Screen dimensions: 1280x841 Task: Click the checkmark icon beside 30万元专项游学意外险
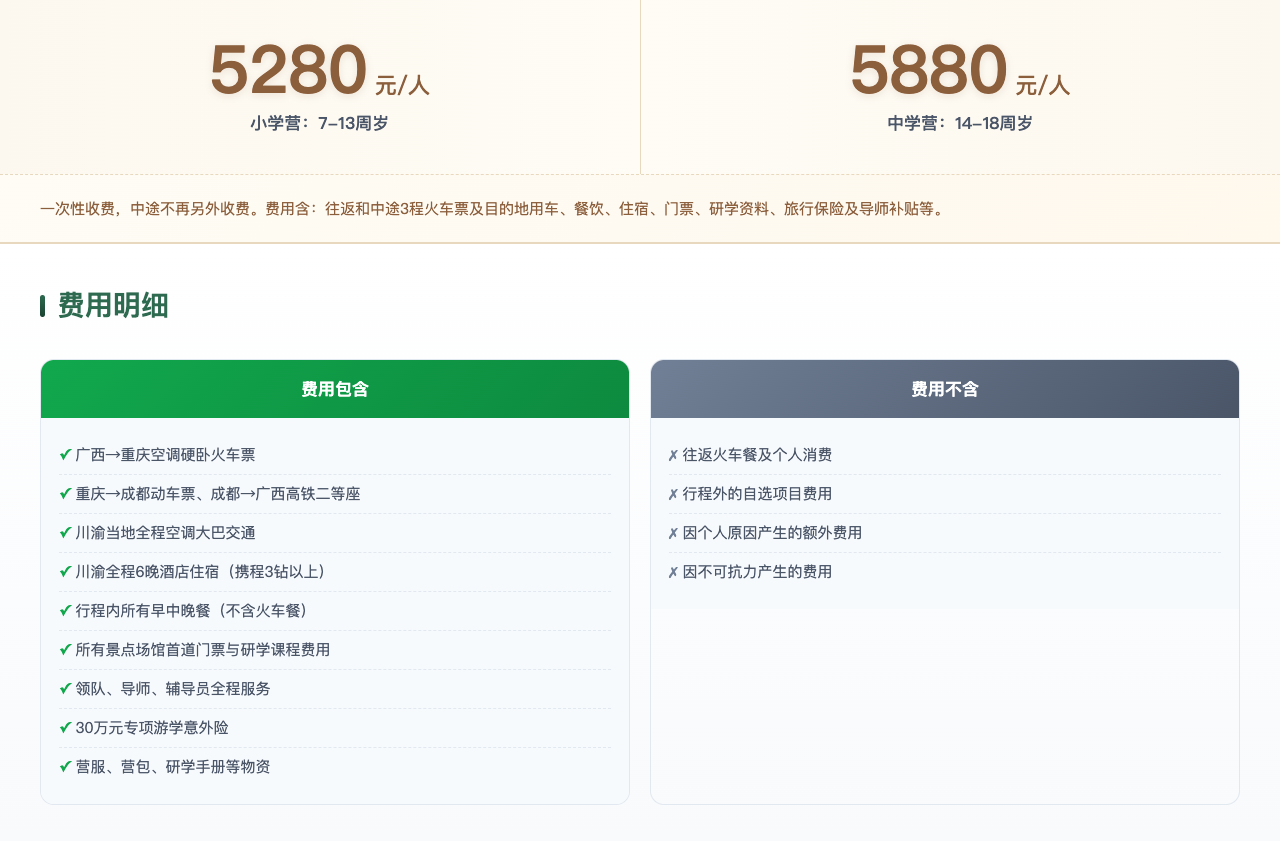(x=65, y=728)
